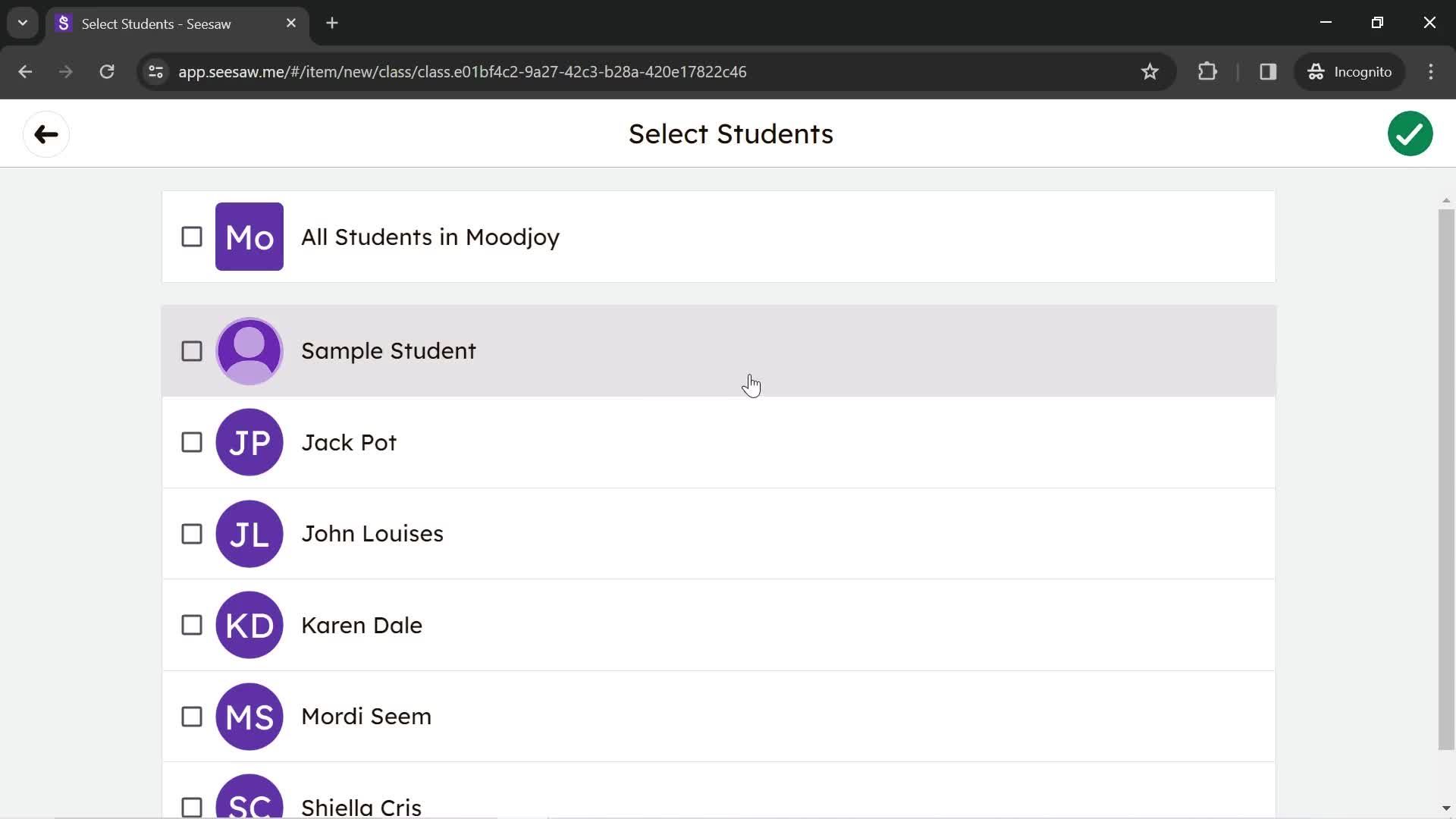Select the Jack Pot student checkbox
The height and width of the screenshot is (819, 1456).
[x=191, y=442]
